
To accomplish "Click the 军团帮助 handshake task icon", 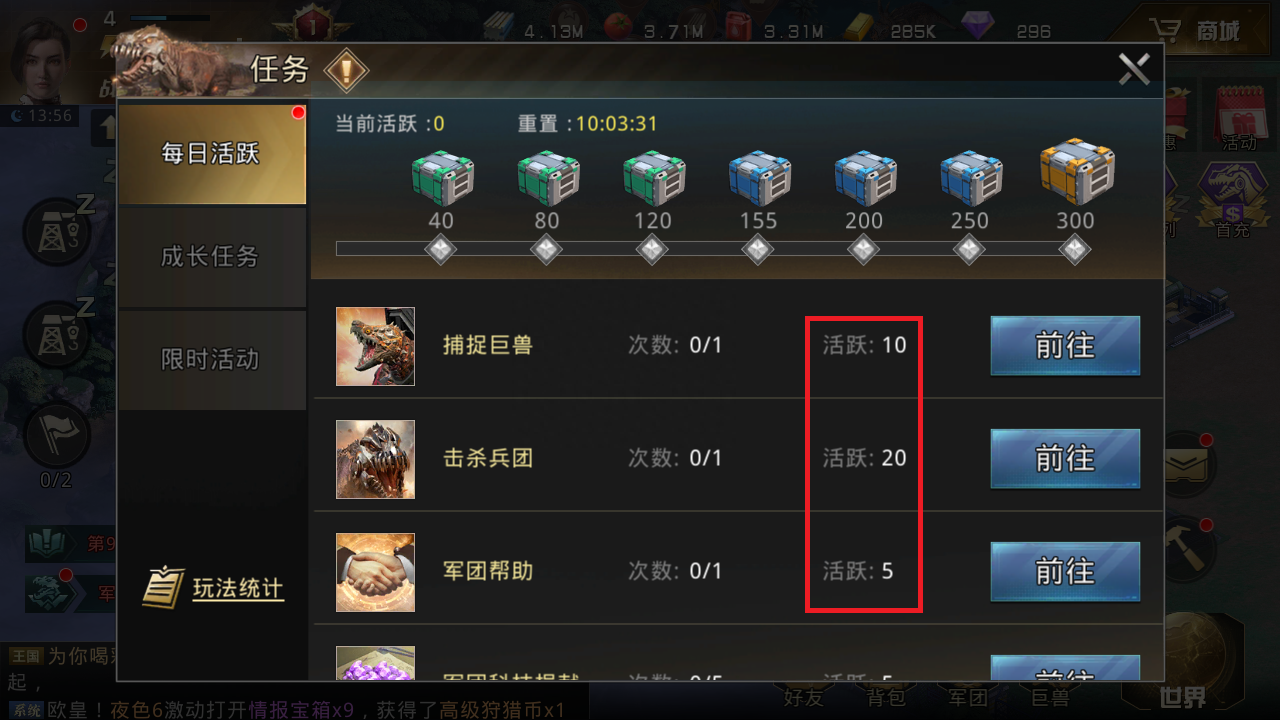I will pyautogui.click(x=375, y=572).
